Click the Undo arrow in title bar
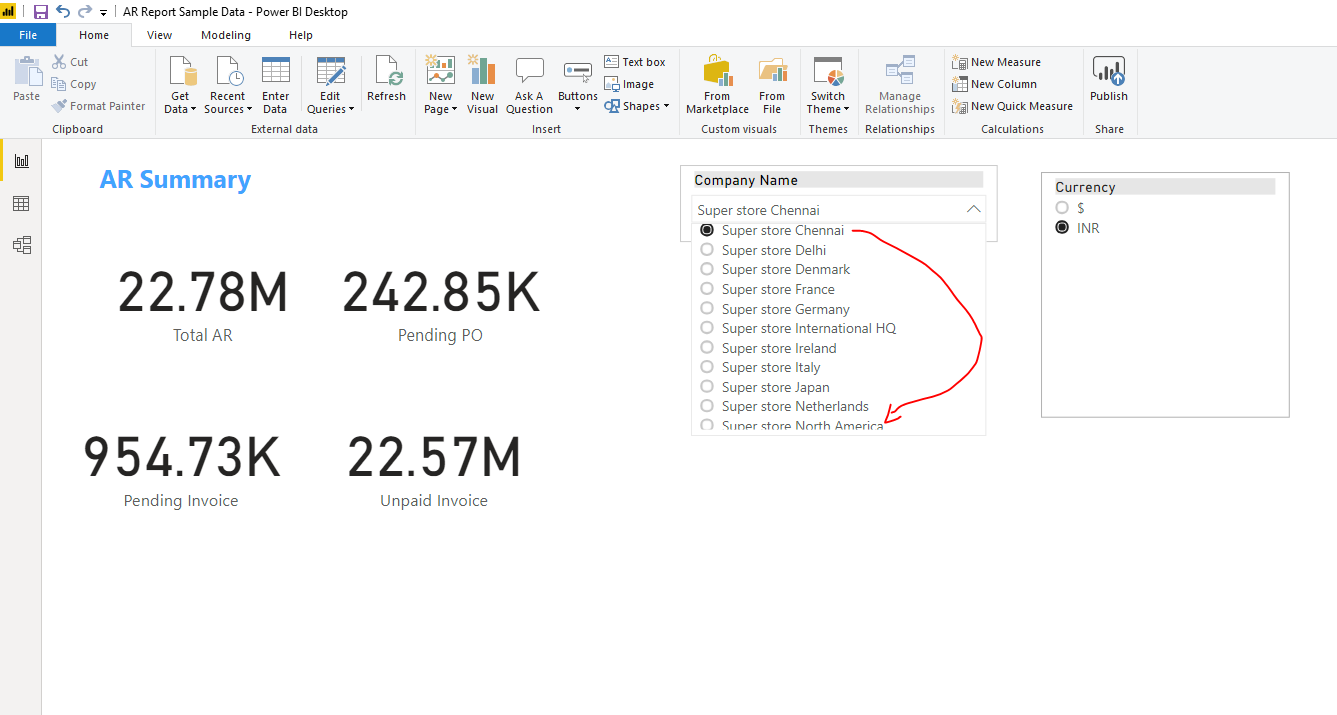This screenshot has width=1337, height=715. pos(63,12)
